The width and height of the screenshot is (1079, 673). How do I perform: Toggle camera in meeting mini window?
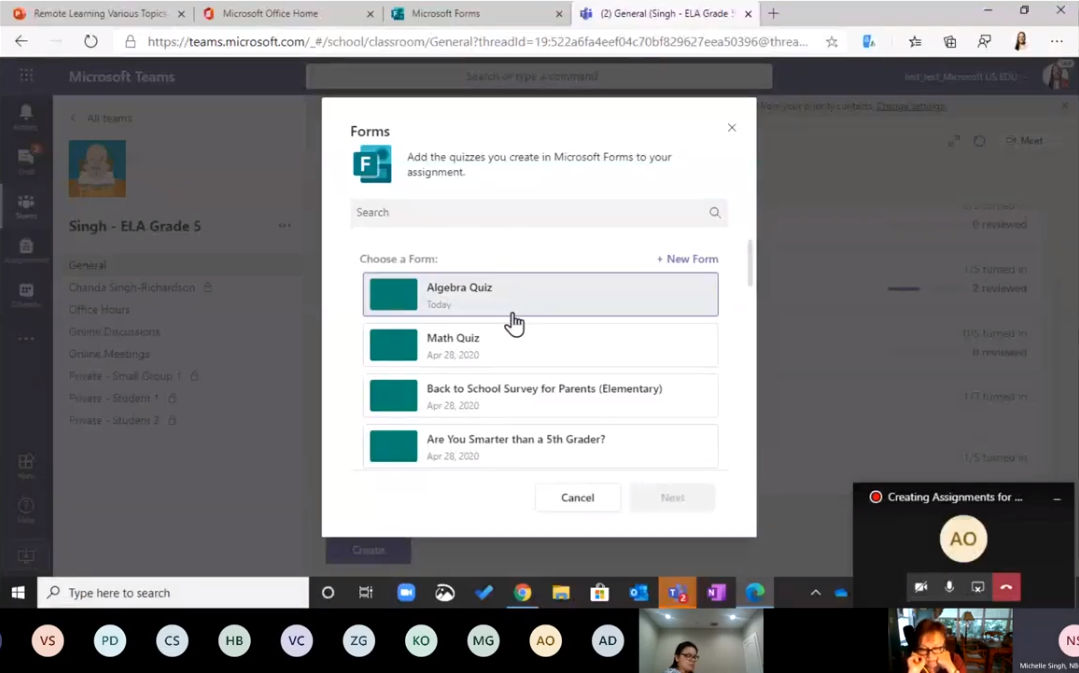(x=921, y=587)
